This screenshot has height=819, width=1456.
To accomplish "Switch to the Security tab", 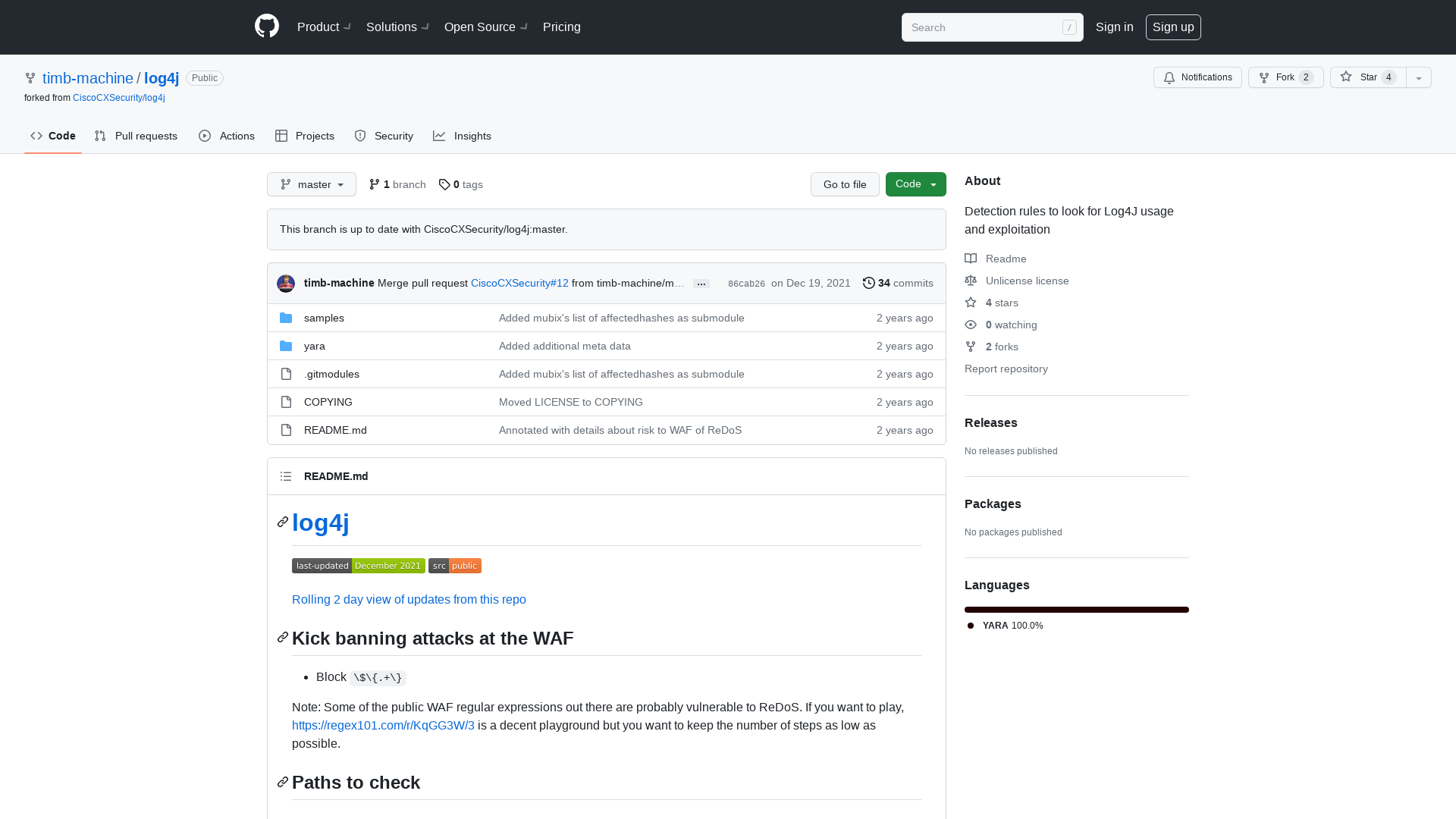I will point(384,136).
